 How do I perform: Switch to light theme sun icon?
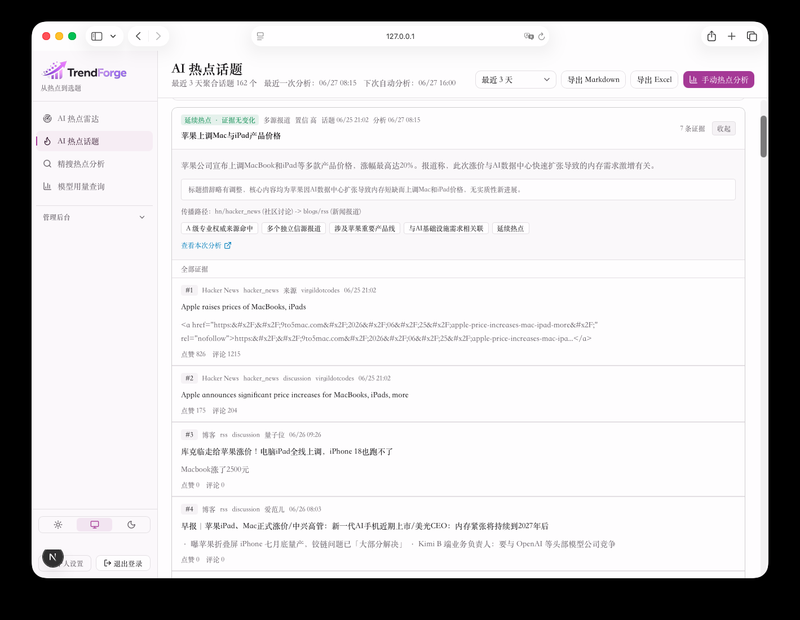click(x=58, y=525)
